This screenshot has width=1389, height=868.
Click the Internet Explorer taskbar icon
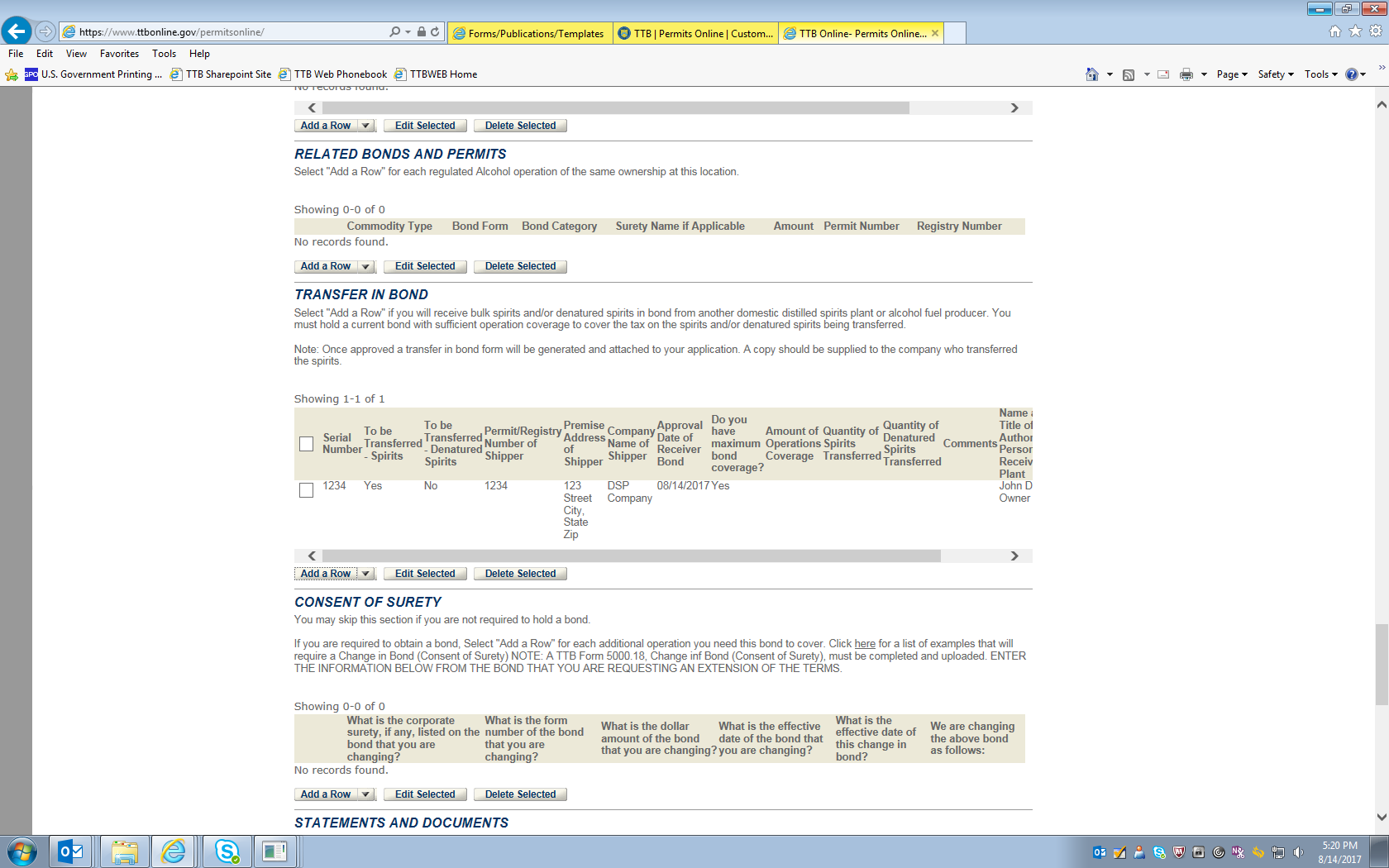tap(174, 851)
